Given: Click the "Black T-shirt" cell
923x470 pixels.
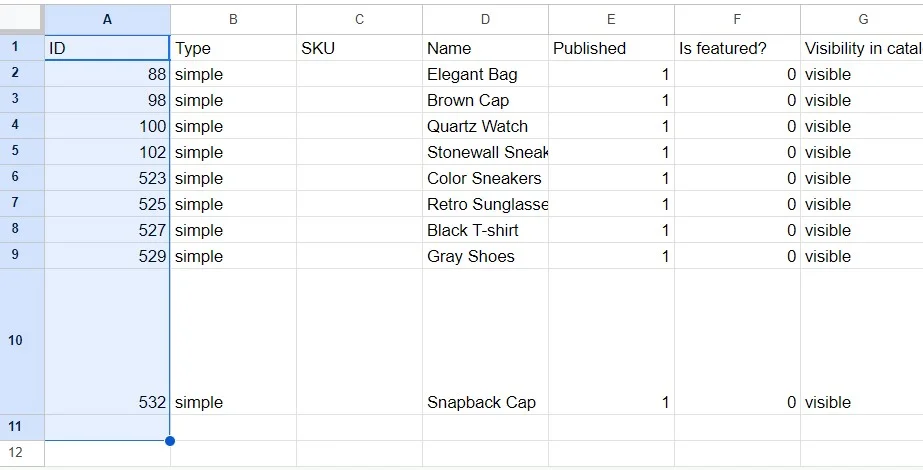Looking at the screenshot, I should click(x=485, y=230).
